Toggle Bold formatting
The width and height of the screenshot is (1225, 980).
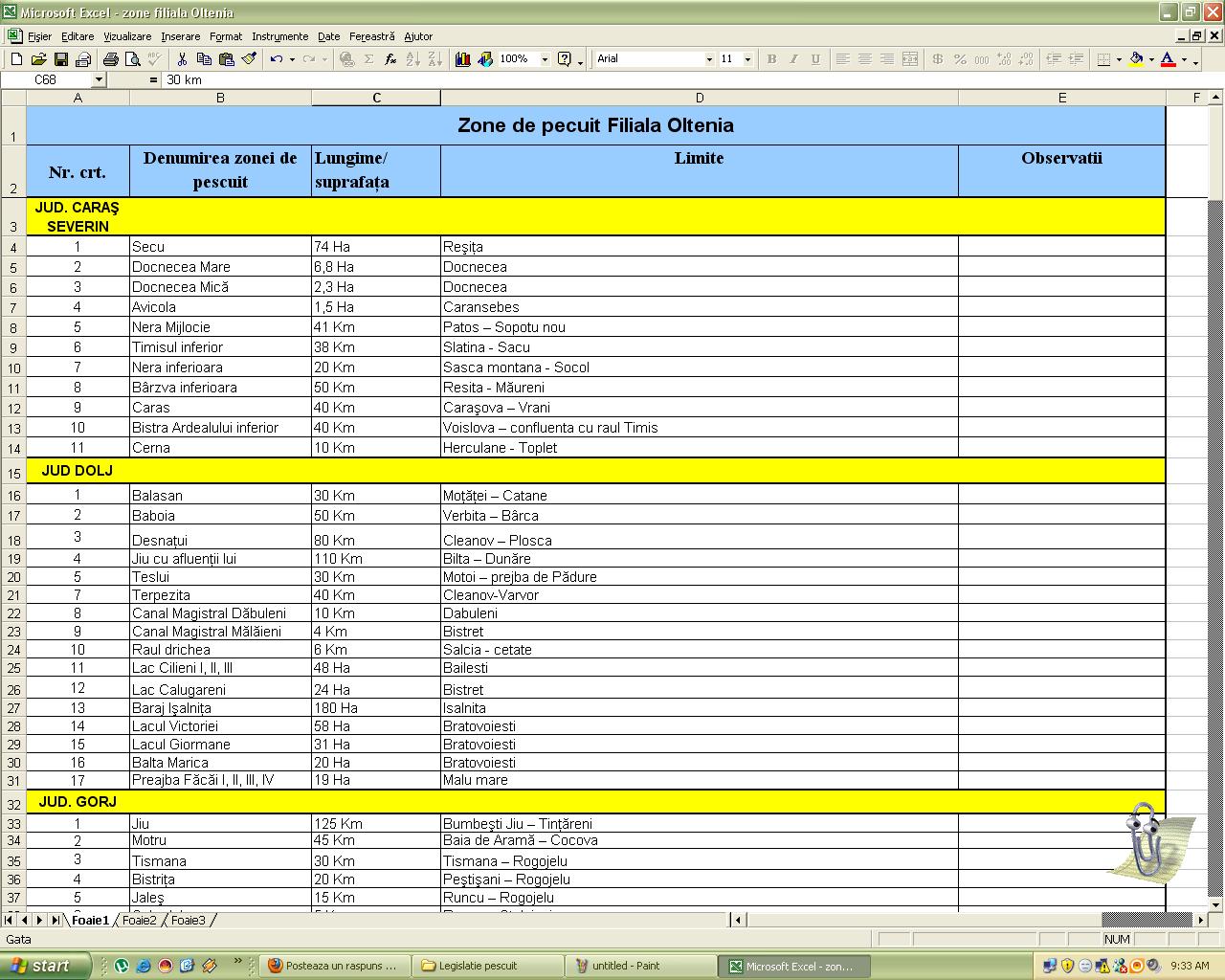coord(771,59)
